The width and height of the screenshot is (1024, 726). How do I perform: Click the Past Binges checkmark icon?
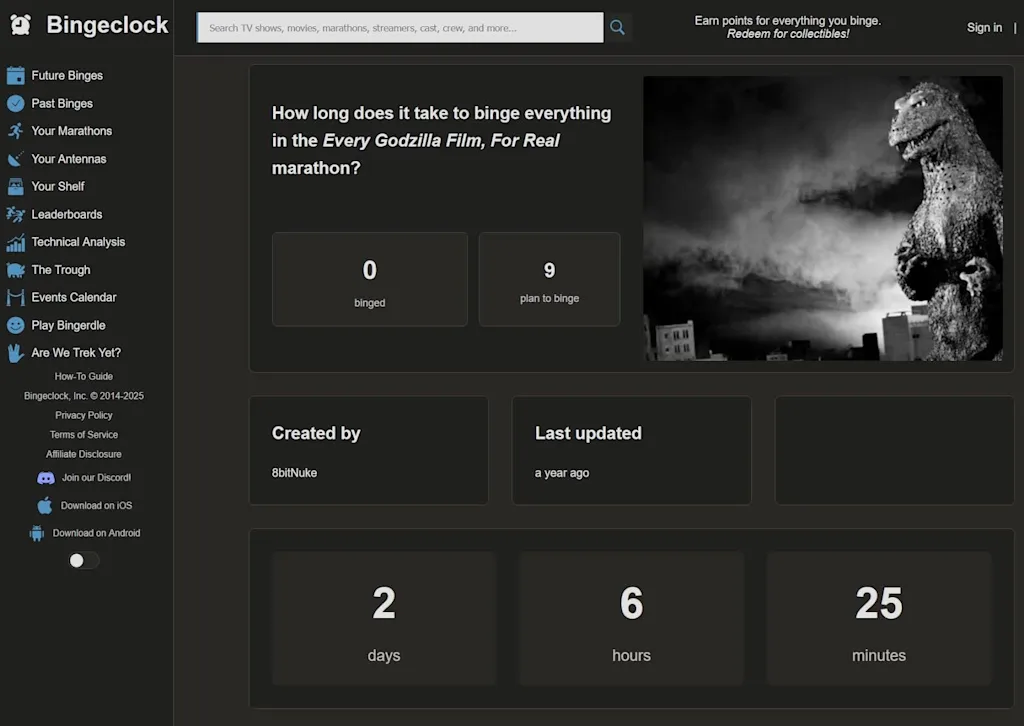point(16,103)
